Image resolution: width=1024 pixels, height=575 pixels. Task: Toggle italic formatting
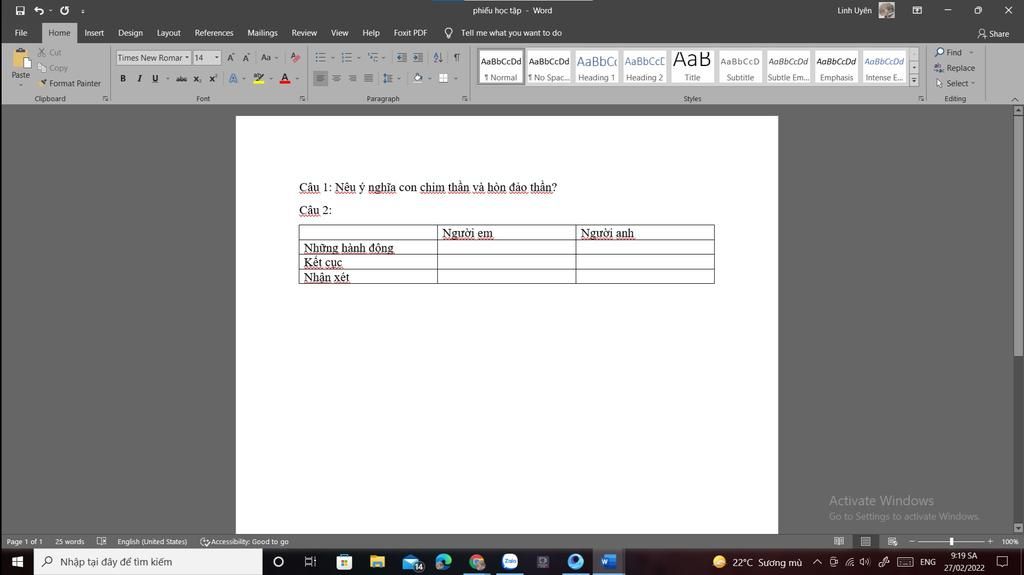tap(139, 78)
